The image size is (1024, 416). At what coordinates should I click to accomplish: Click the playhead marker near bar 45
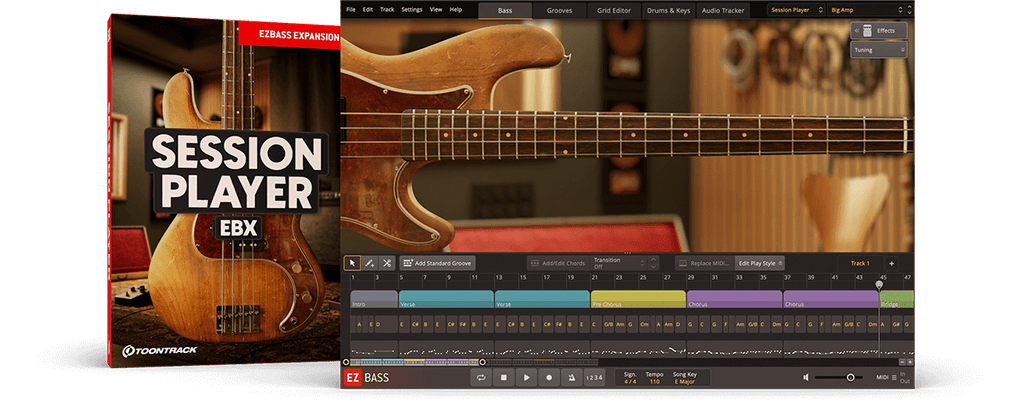click(879, 285)
